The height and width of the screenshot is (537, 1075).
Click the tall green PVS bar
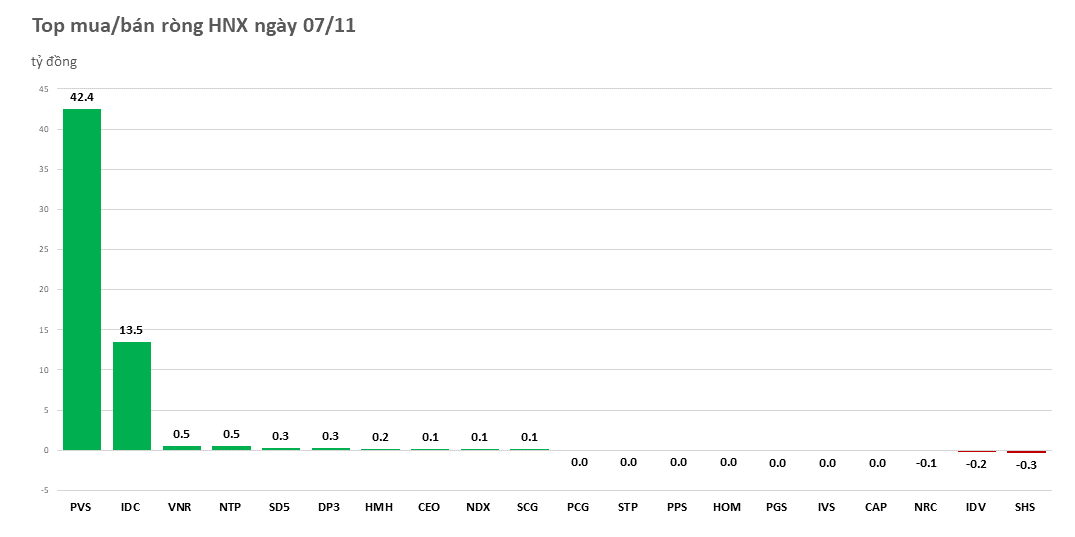coord(81,279)
